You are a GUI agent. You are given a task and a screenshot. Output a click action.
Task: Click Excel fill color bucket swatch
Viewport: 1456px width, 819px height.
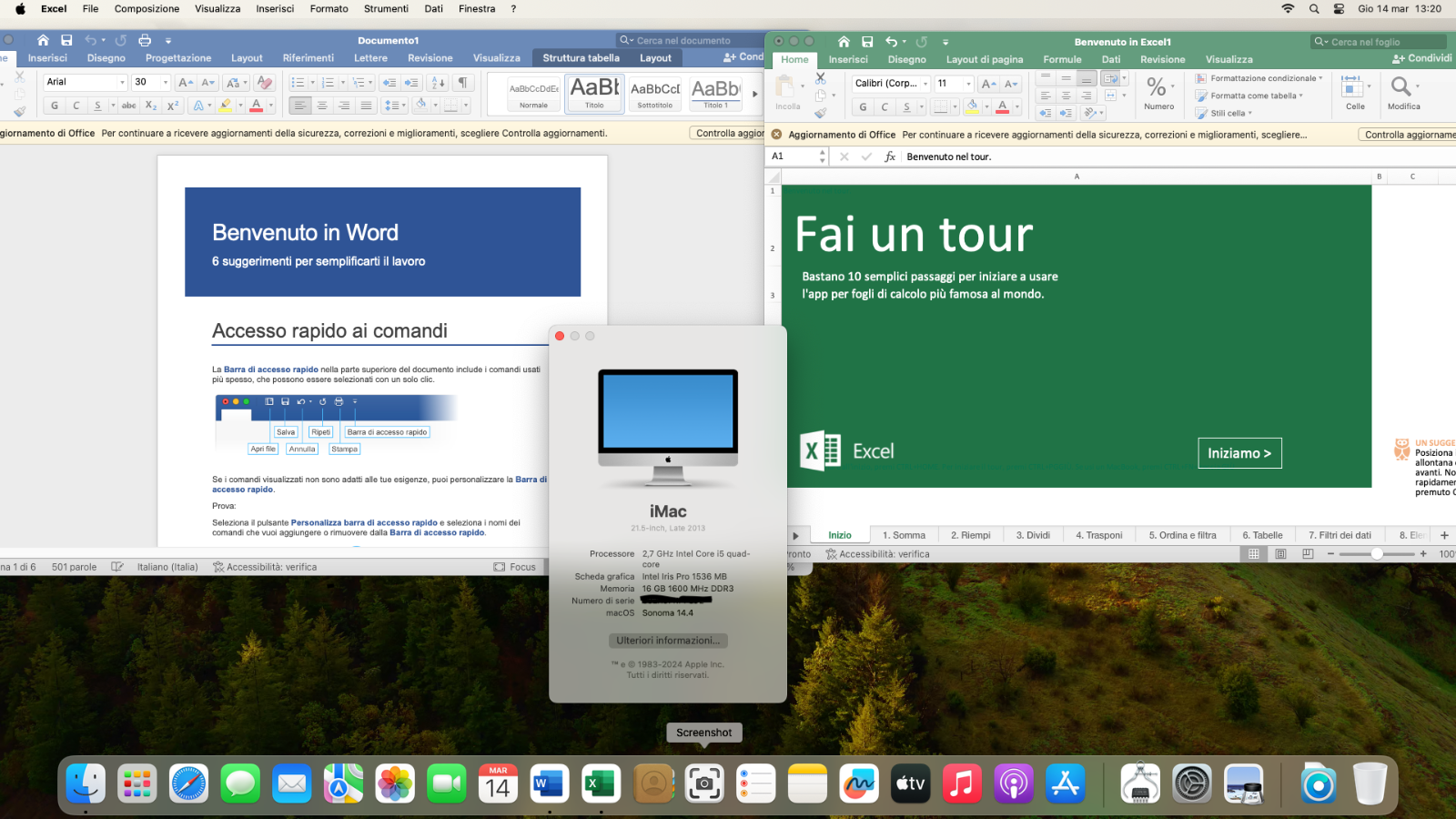tap(972, 107)
